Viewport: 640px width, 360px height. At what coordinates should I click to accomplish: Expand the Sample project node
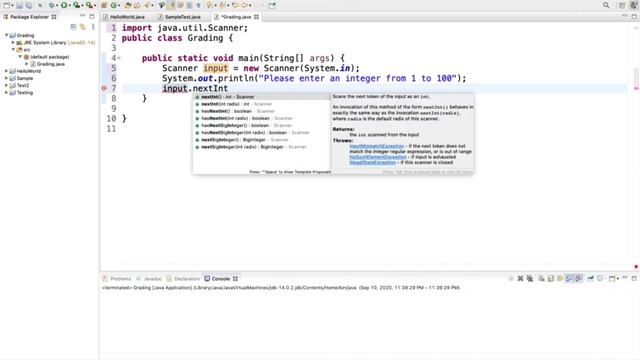click(x=6, y=78)
